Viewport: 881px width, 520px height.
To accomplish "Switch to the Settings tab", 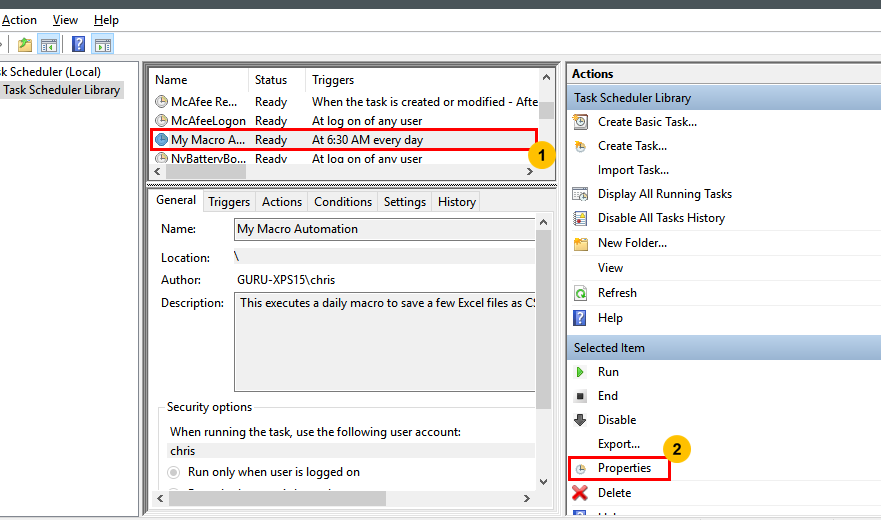I will point(405,202).
